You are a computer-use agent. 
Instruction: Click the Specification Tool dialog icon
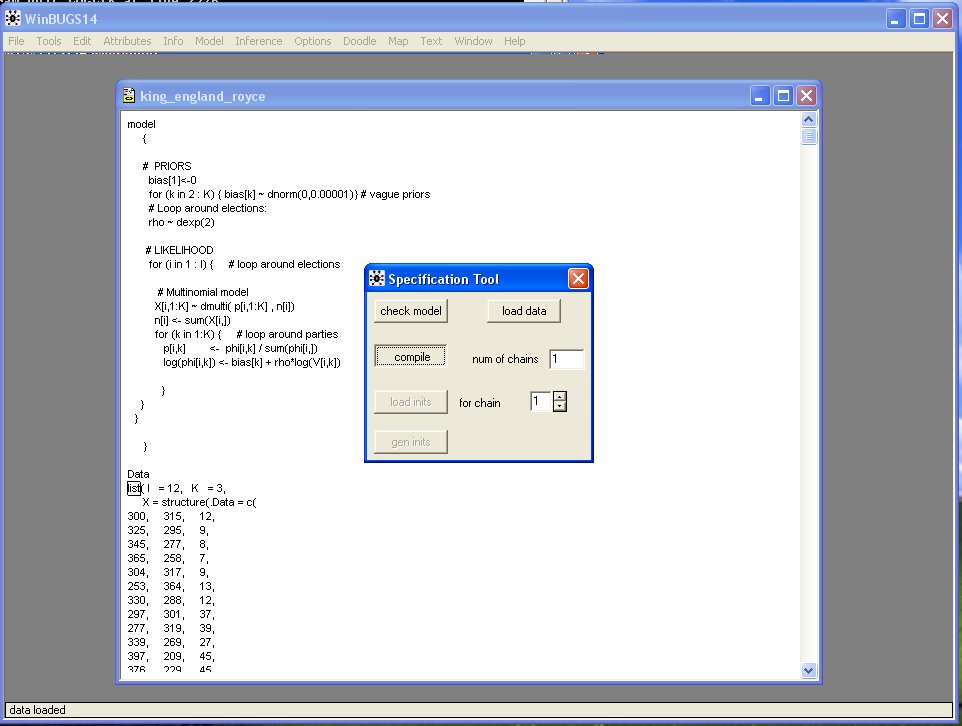pyautogui.click(x=377, y=279)
